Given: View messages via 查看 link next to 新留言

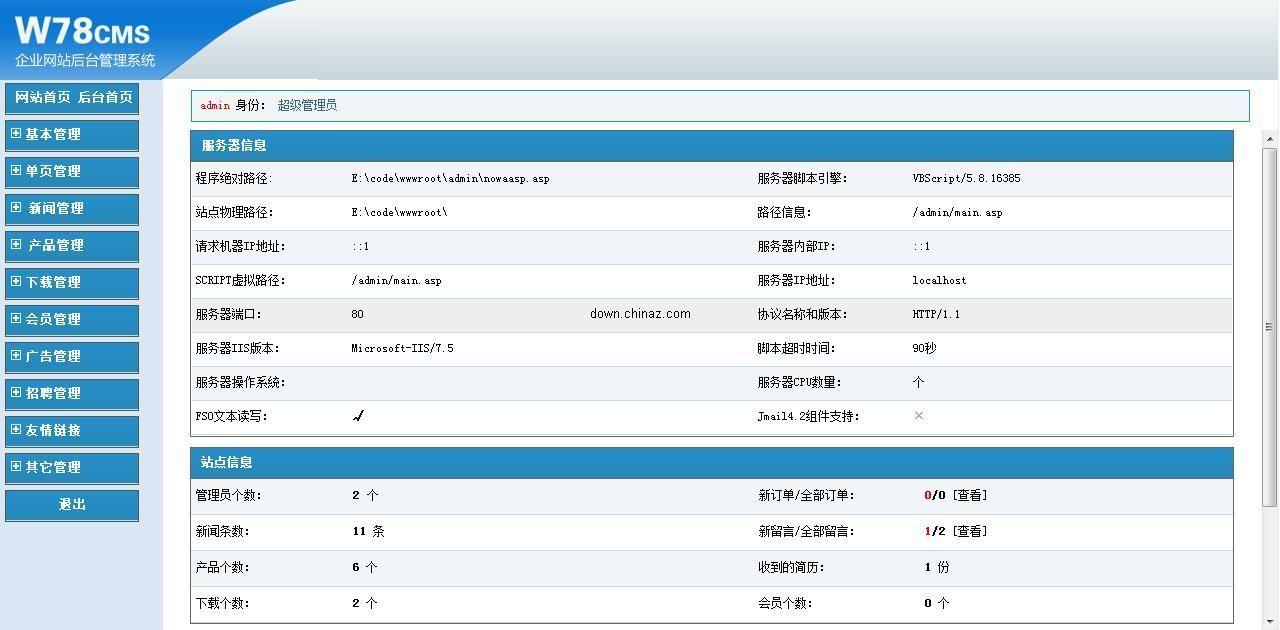Looking at the screenshot, I should pos(969,531).
